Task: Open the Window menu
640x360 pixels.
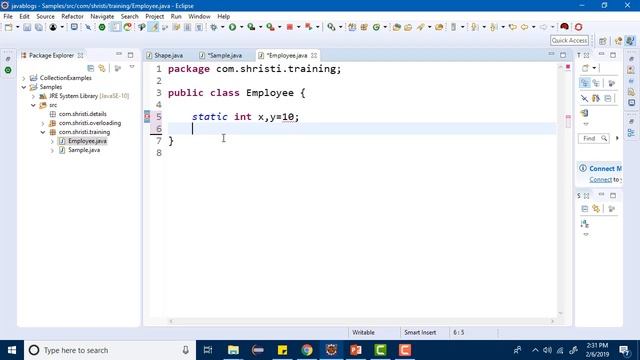Action: click(x=199, y=16)
